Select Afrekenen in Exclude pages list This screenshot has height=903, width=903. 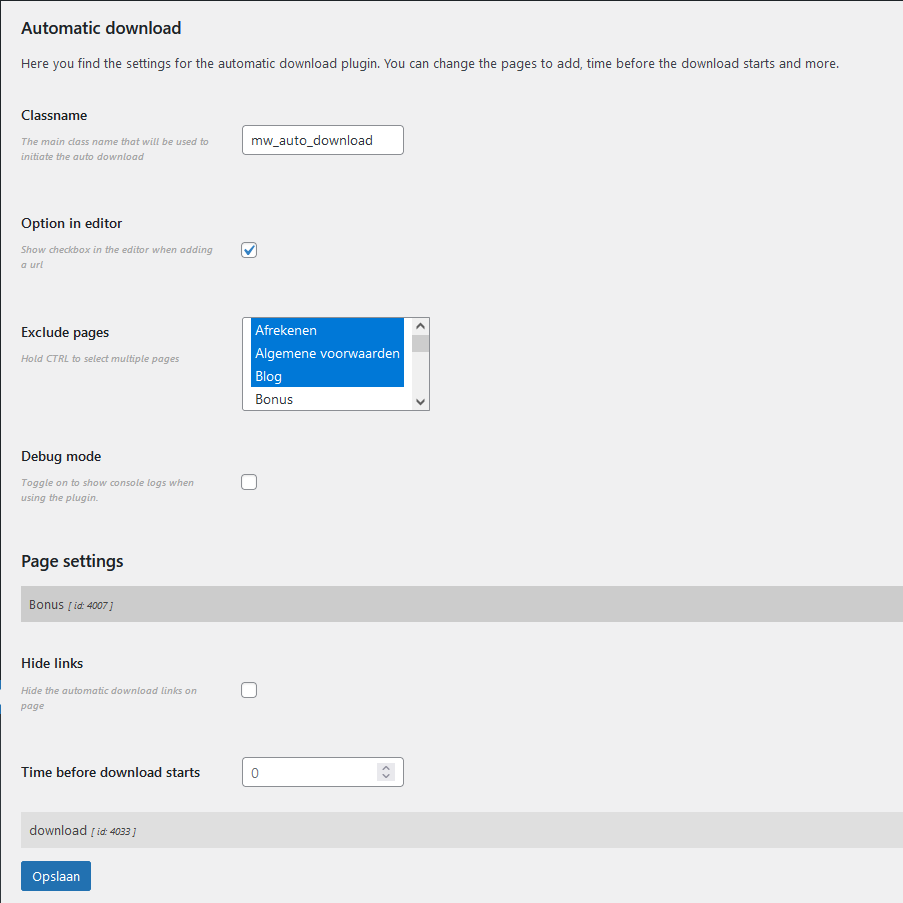click(x=327, y=330)
